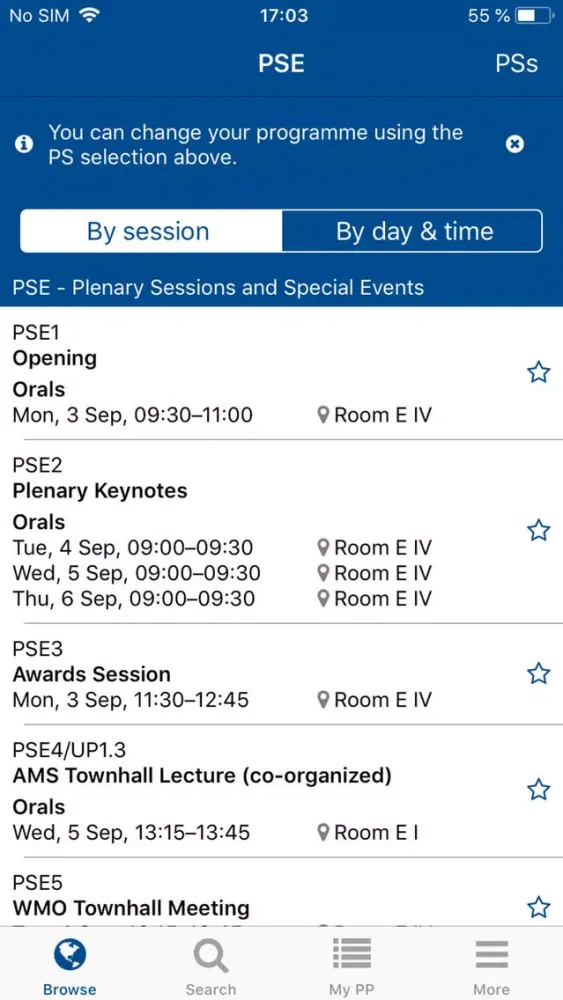
Task: Tap the Wi-Fi status icon
Action: pos(90,16)
